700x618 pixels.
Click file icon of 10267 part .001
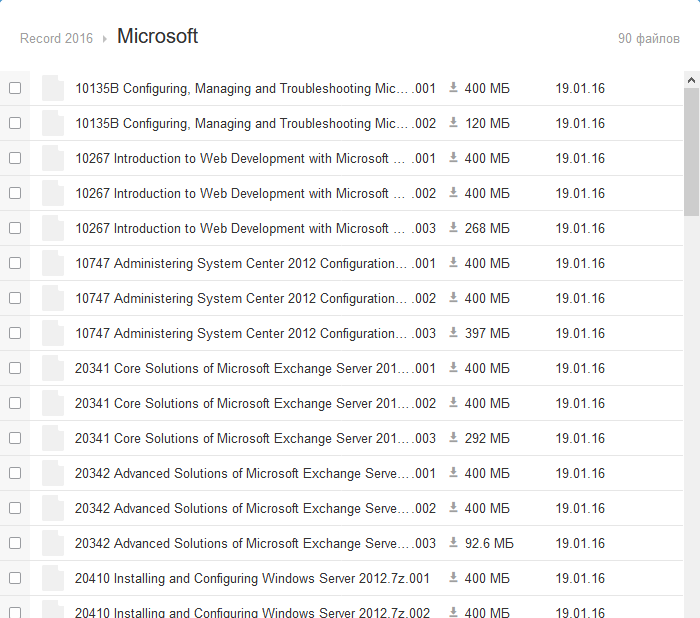pos(53,158)
